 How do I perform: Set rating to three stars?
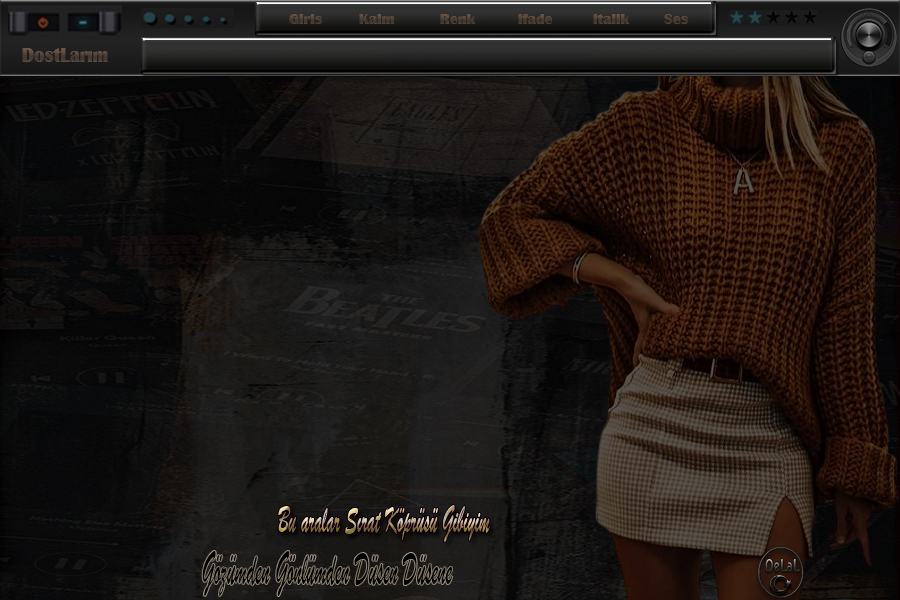[x=773, y=17]
